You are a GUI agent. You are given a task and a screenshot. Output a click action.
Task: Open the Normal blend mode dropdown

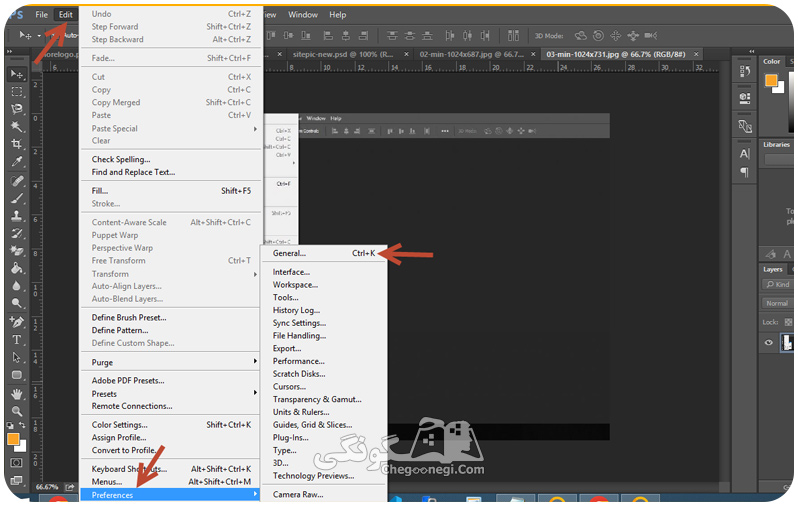click(777, 303)
